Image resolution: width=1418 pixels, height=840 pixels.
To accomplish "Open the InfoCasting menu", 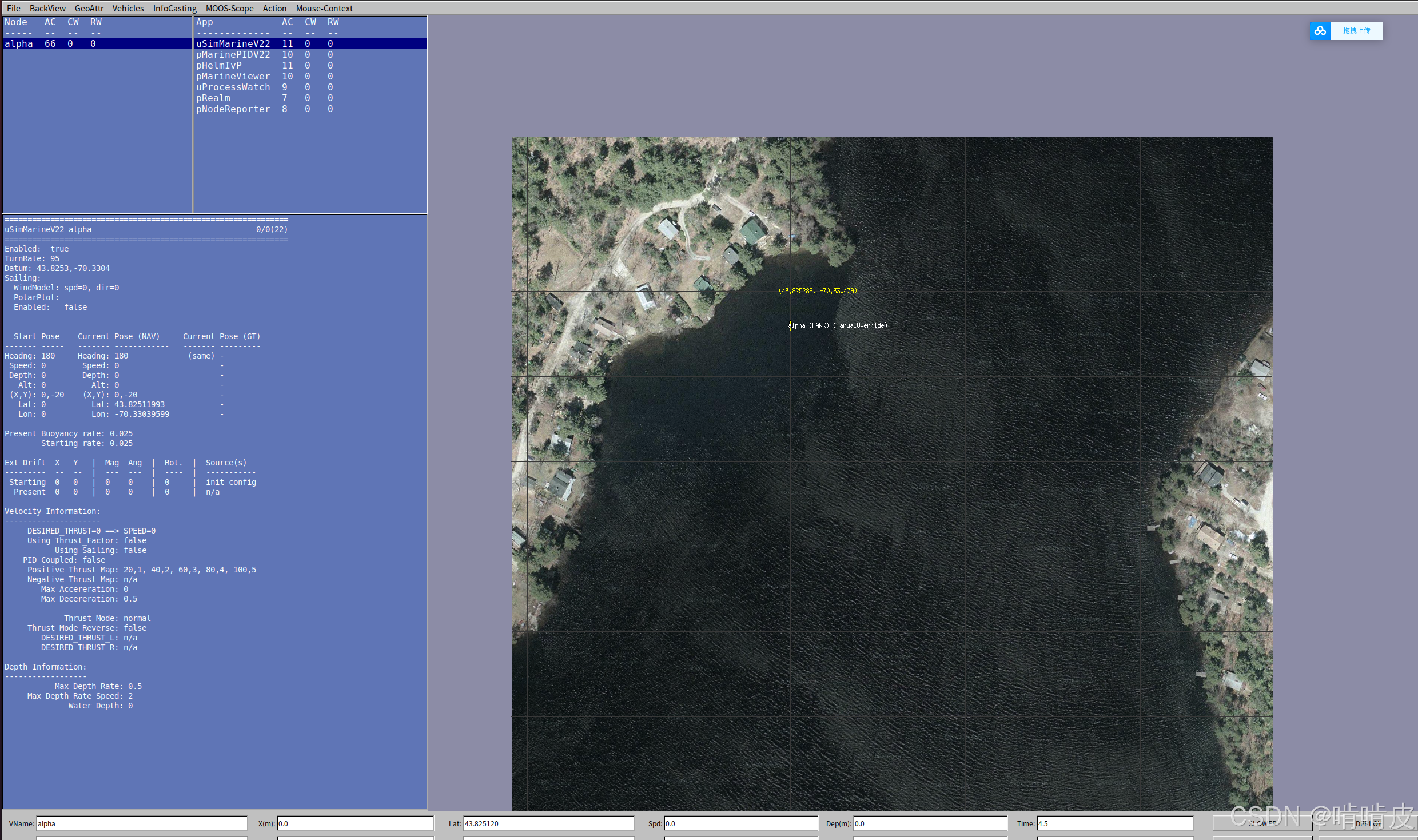I will tap(174, 9).
